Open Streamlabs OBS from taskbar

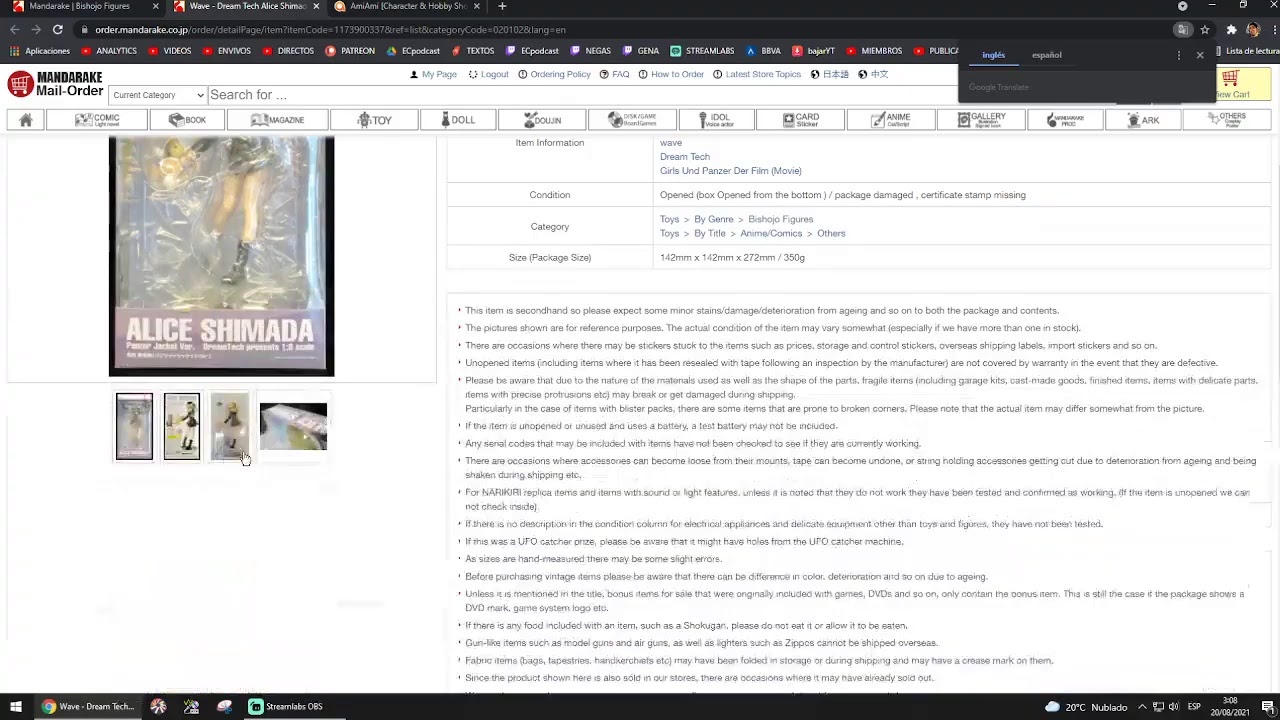285,706
